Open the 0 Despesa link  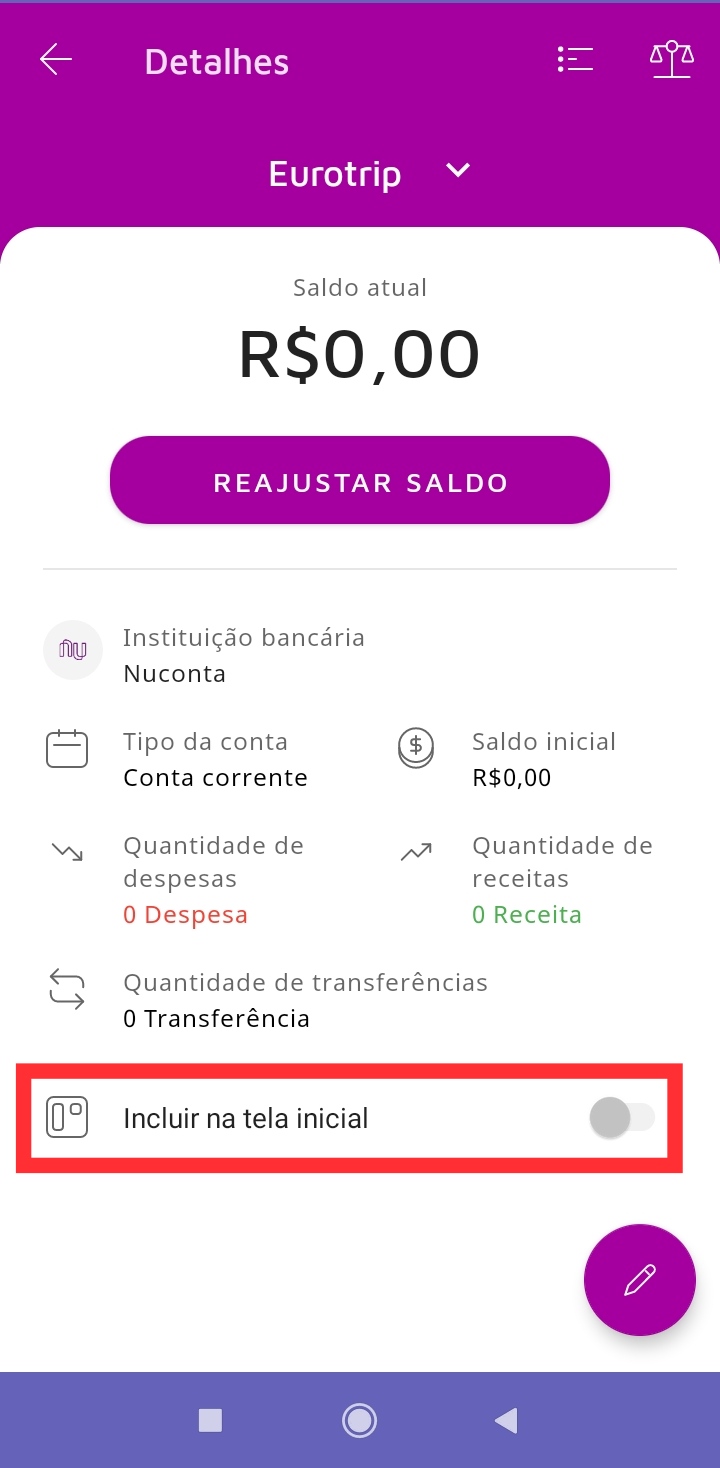coord(185,915)
